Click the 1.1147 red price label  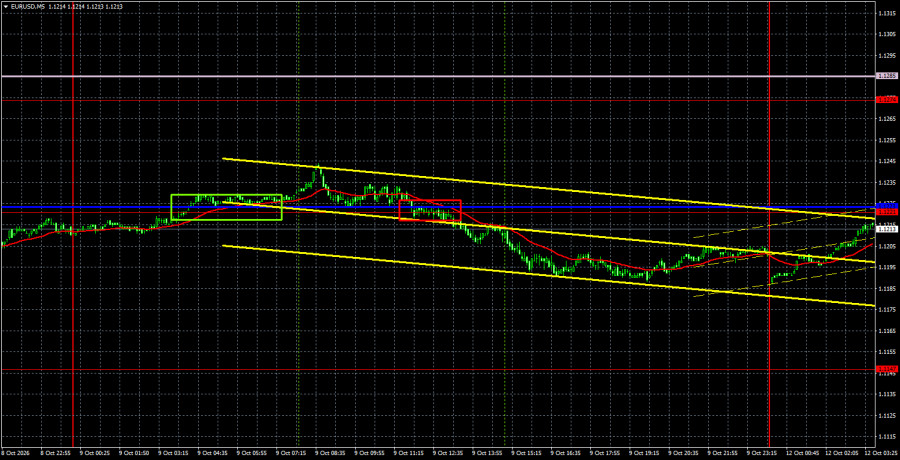[887, 368]
